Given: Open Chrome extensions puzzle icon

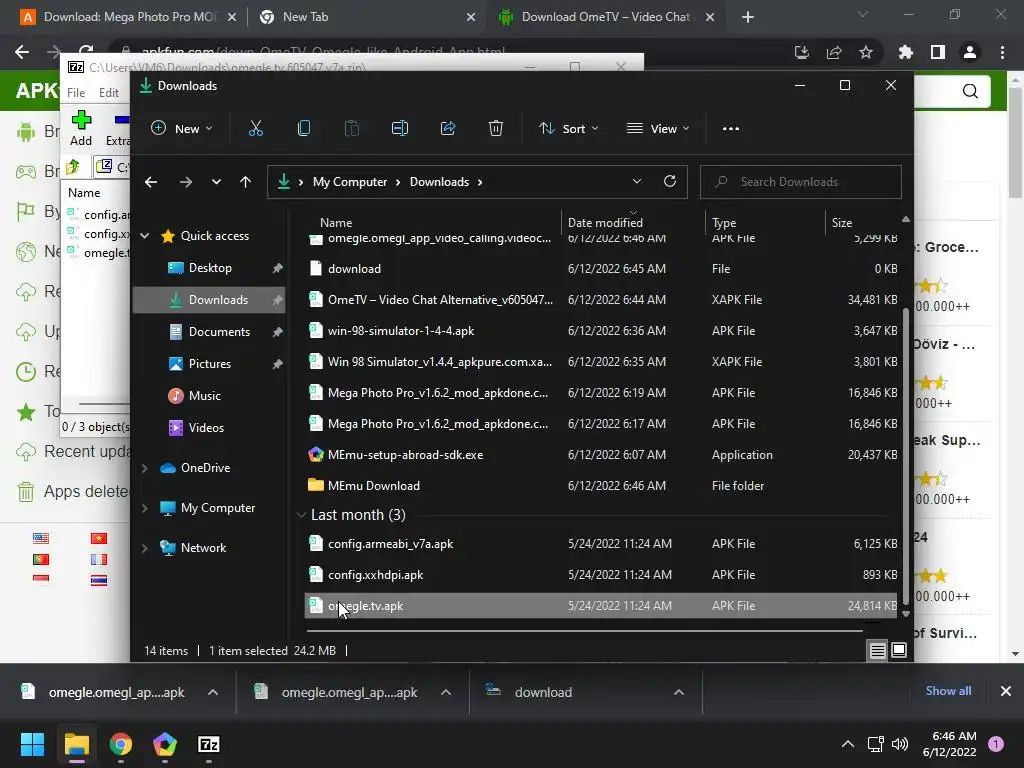Looking at the screenshot, I should (905, 52).
